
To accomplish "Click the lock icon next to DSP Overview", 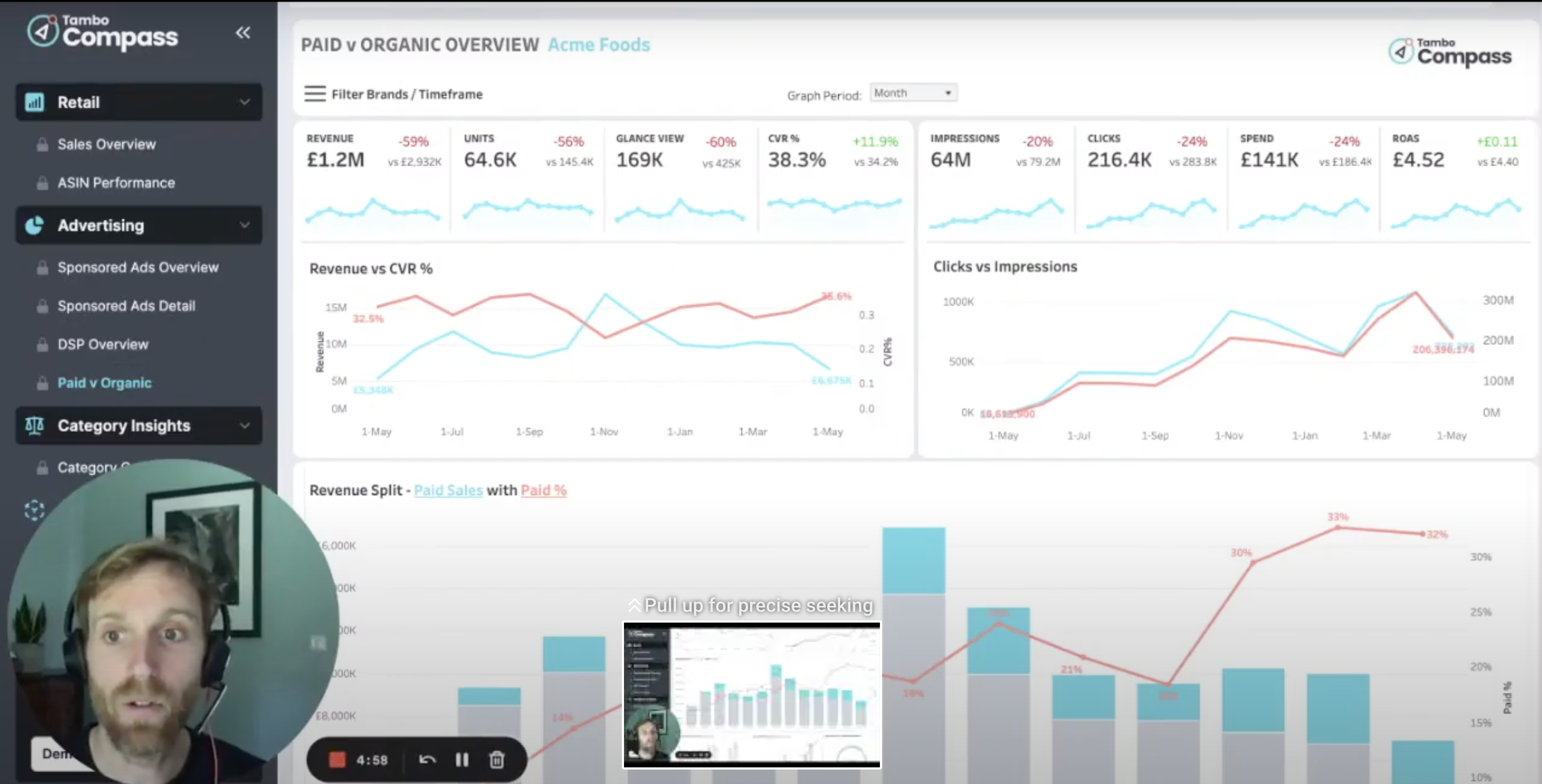I will pos(42,344).
